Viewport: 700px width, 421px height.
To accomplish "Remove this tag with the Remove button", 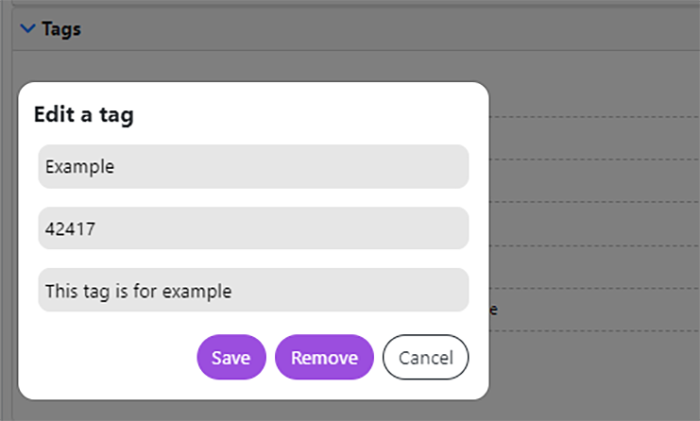I will click(x=324, y=358).
